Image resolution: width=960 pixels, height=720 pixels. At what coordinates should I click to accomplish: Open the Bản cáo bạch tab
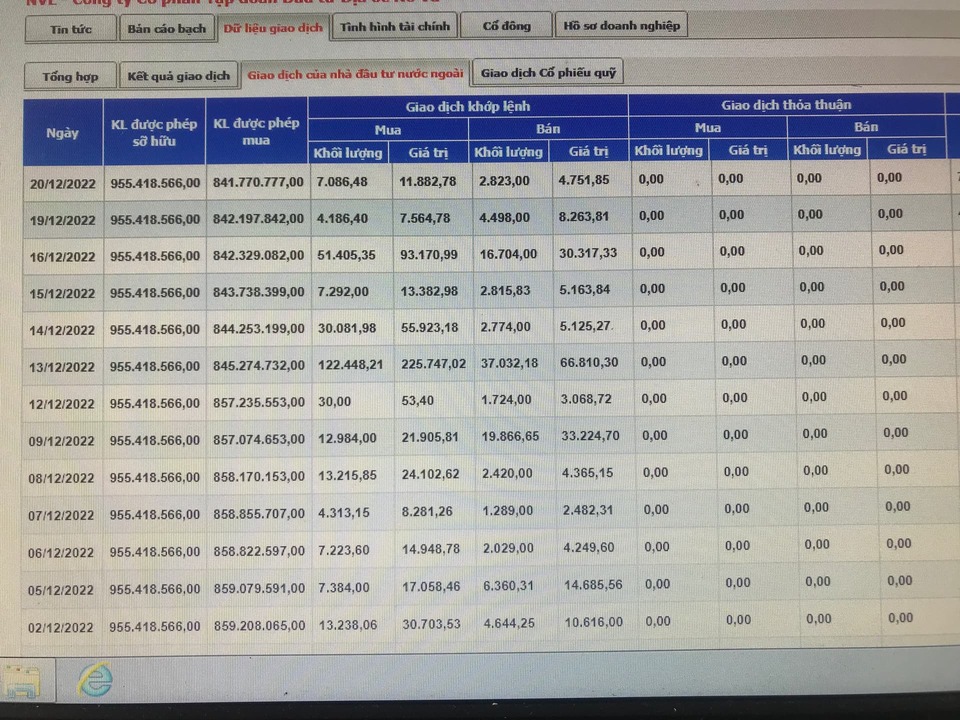pos(167,28)
